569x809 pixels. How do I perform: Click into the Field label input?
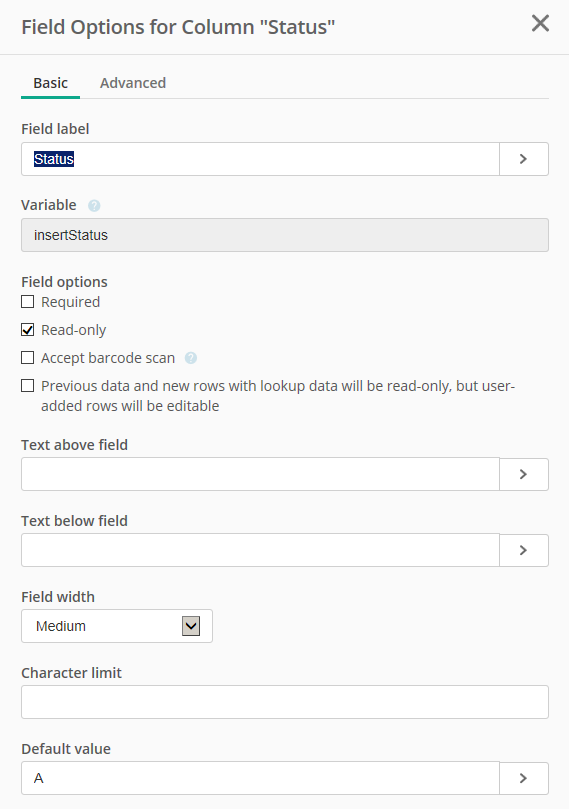261,159
